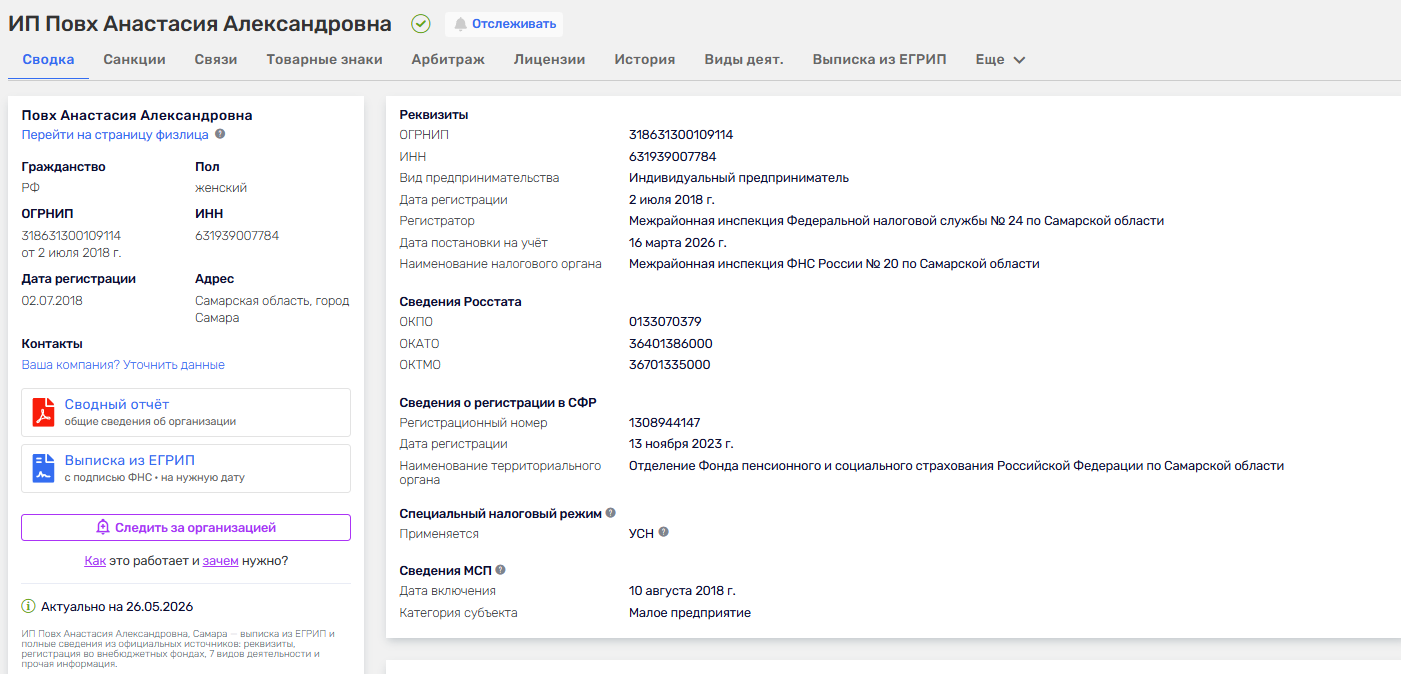Click the help icon beside Специальный налоговый режим
1401x674 pixels.
(610, 513)
